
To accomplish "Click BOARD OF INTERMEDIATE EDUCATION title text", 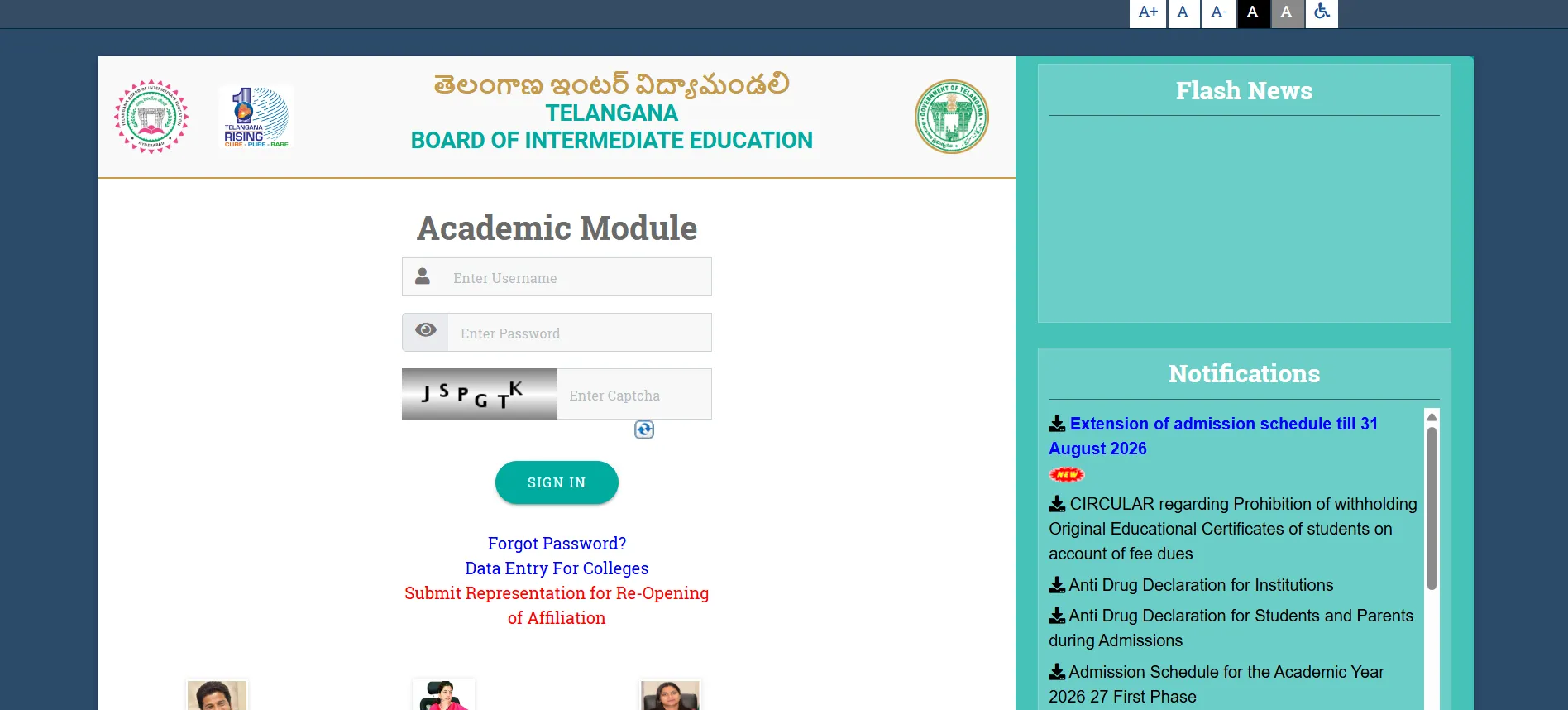I will click(612, 141).
